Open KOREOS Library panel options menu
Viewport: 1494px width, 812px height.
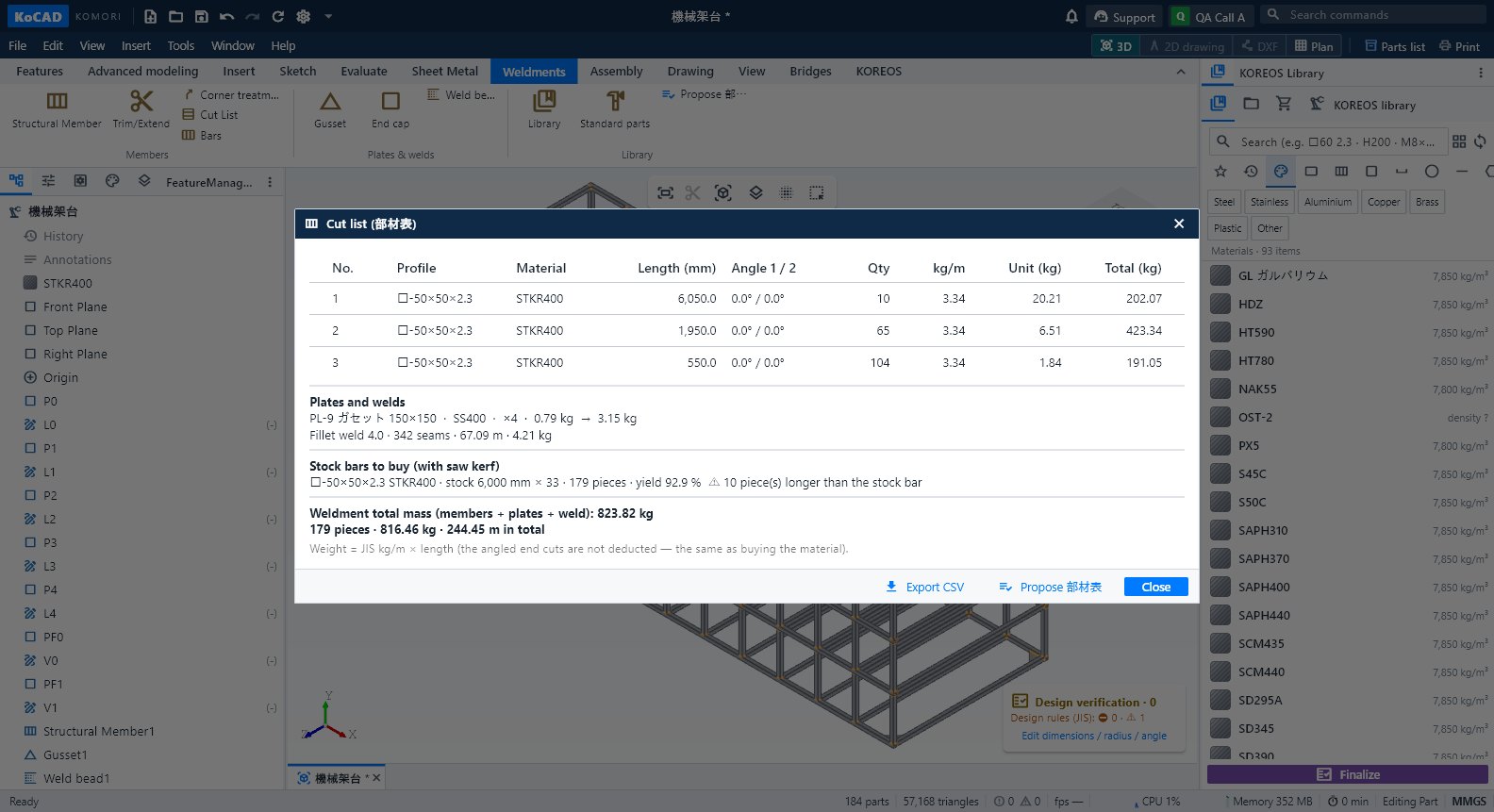(x=1480, y=73)
